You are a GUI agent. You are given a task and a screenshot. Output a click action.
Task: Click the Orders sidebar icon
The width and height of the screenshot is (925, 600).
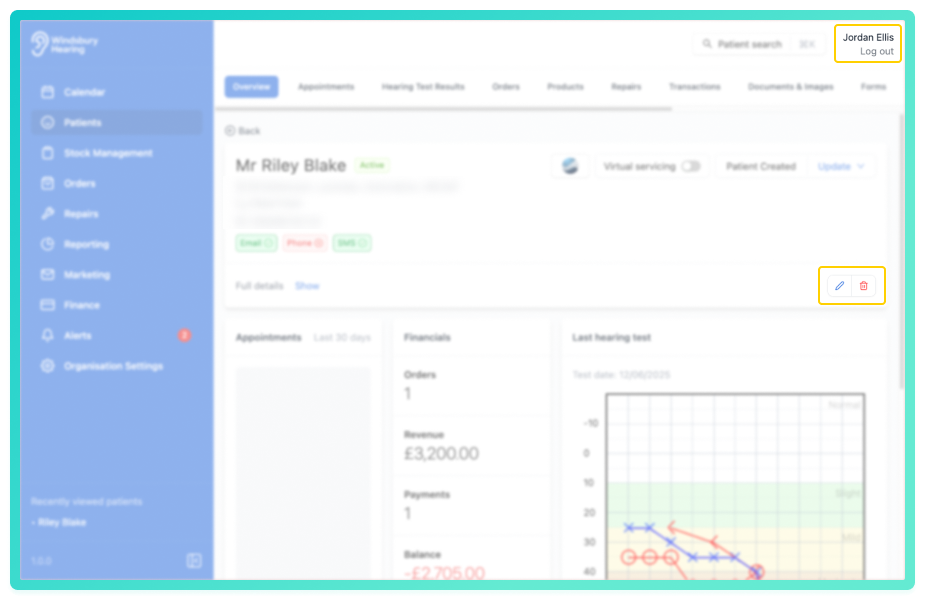[48, 183]
